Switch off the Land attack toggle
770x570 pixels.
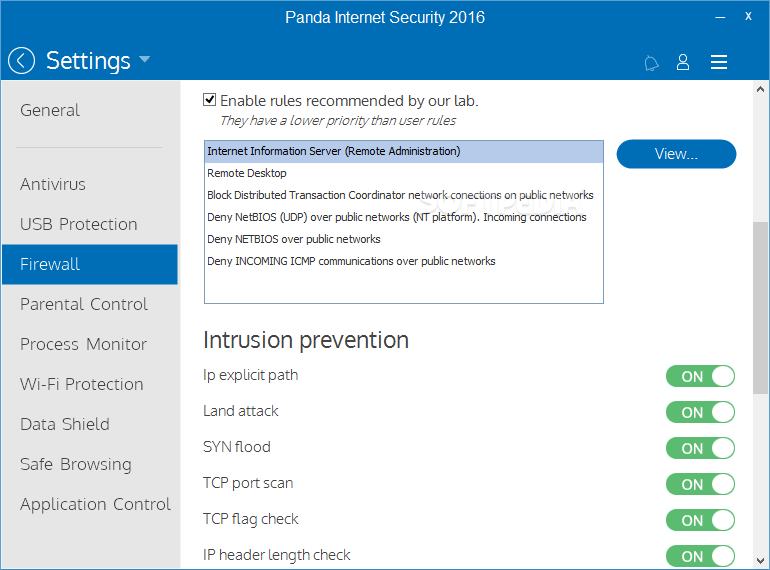pos(700,412)
